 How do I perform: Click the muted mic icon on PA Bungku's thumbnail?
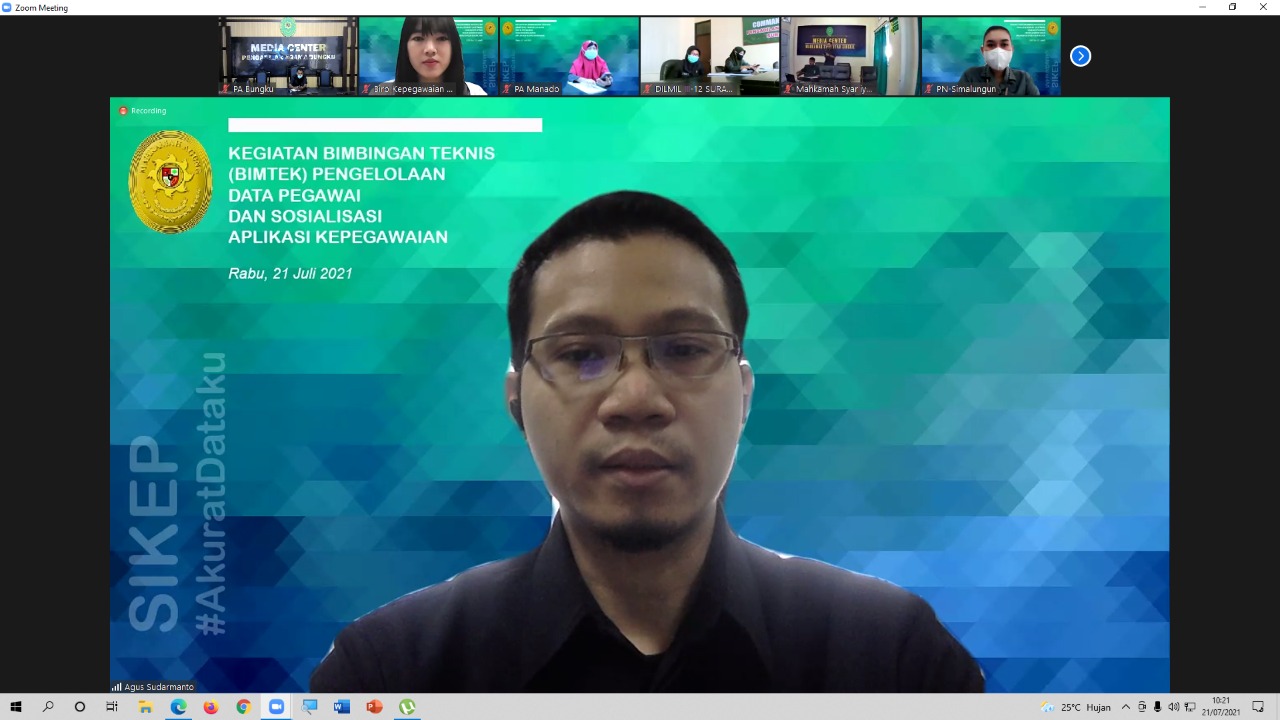pos(227,89)
